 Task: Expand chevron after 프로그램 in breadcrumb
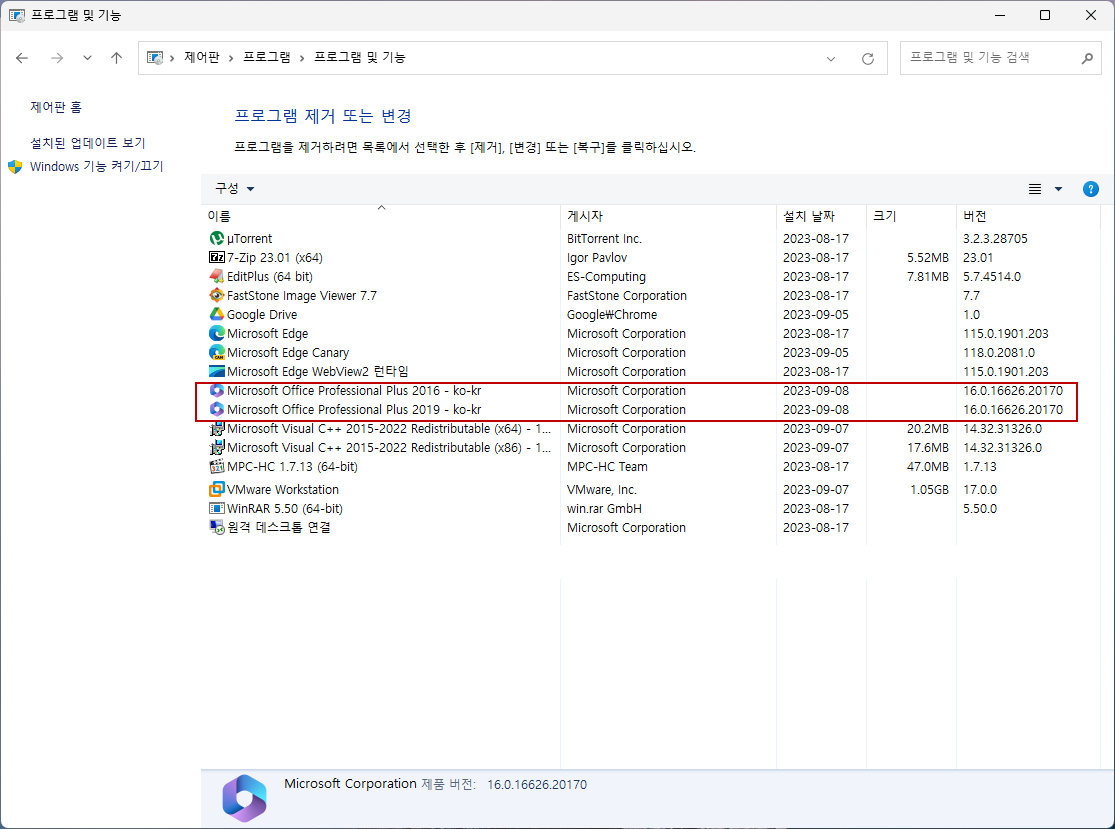click(x=302, y=58)
